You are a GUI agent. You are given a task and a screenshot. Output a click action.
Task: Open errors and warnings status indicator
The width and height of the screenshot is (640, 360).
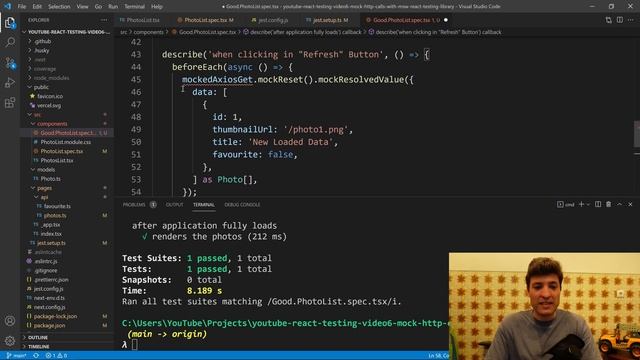pos(56,356)
